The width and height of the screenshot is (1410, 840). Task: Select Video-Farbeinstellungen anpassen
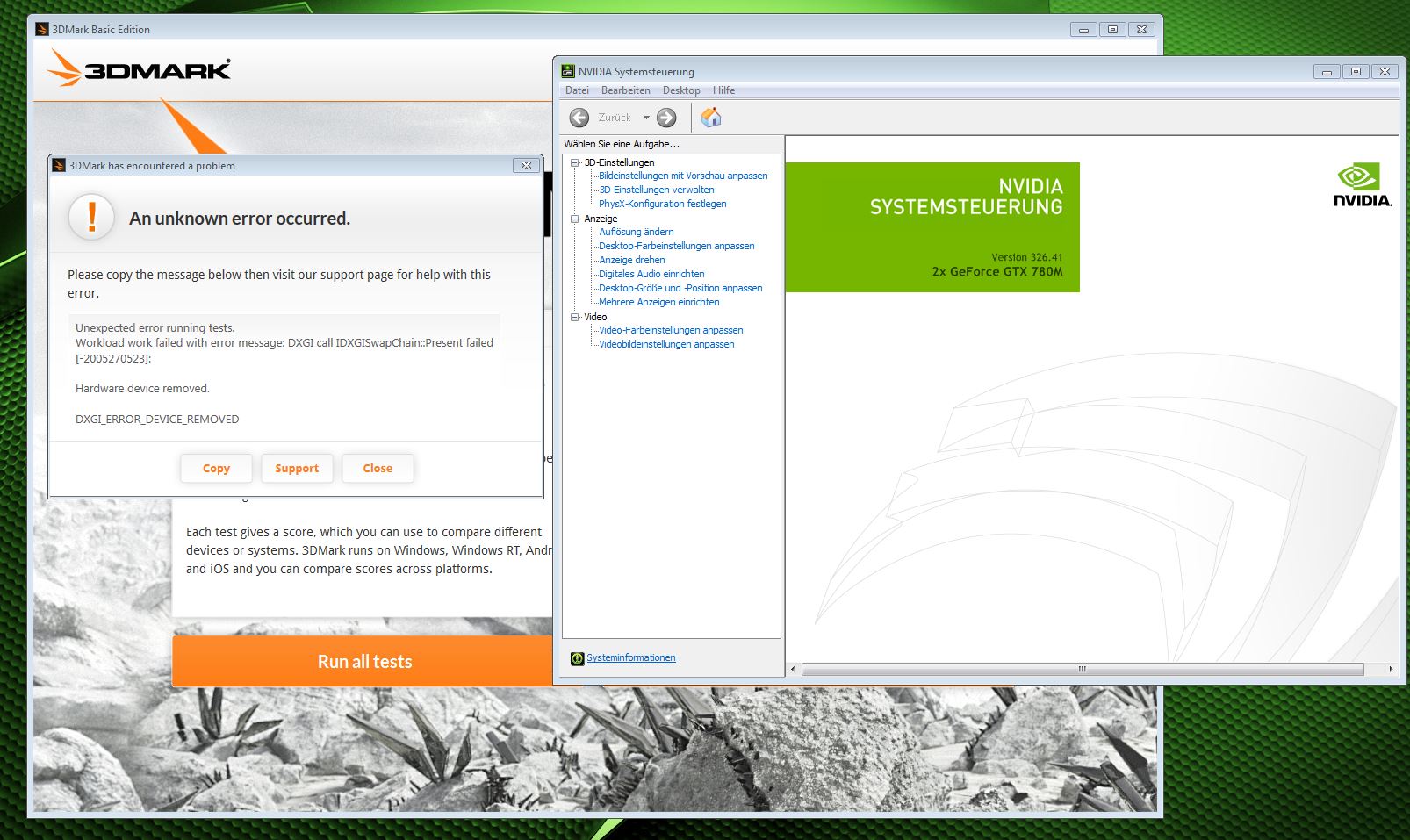click(671, 330)
